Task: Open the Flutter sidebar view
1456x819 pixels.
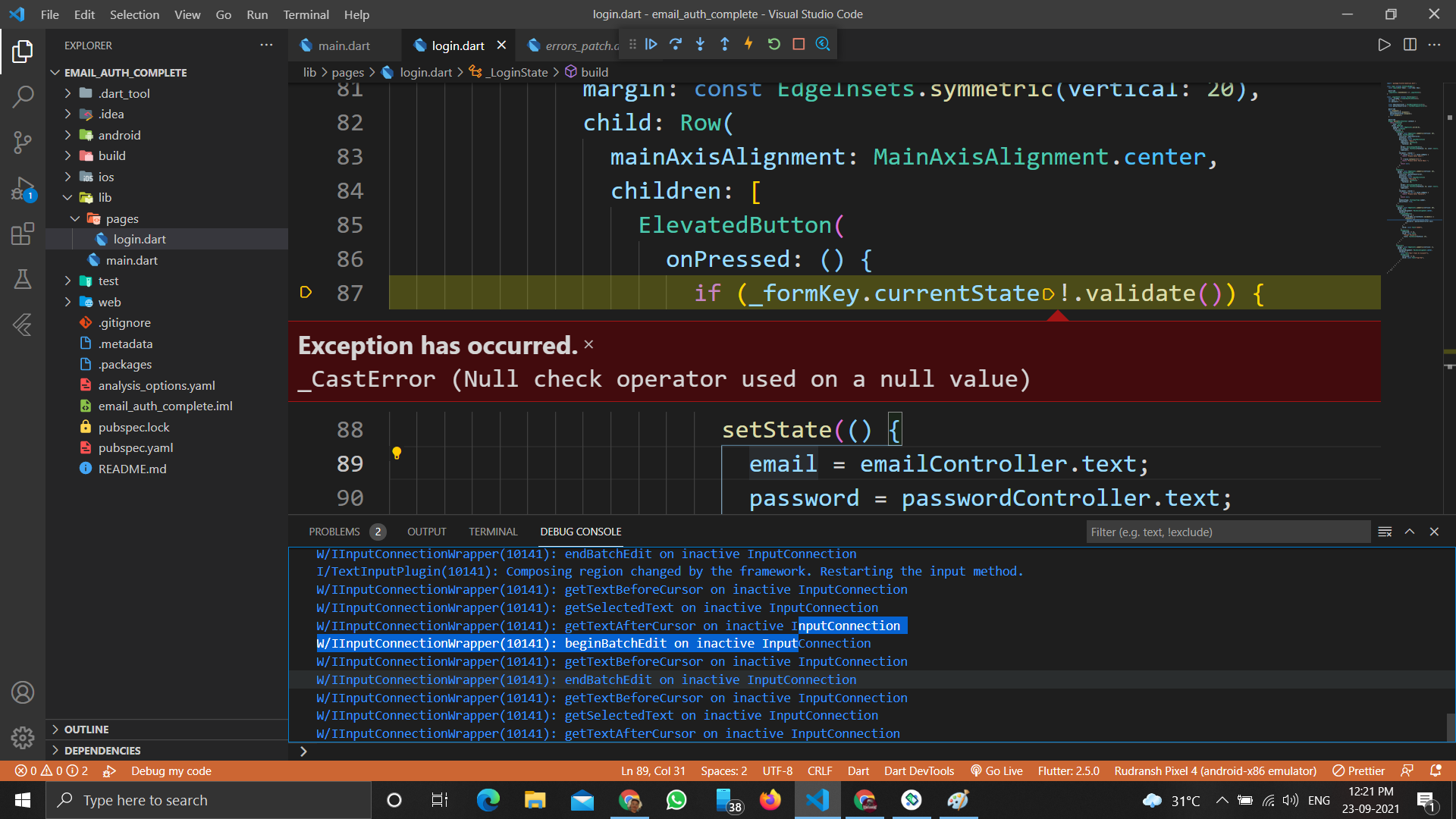Action: (x=23, y=325)
